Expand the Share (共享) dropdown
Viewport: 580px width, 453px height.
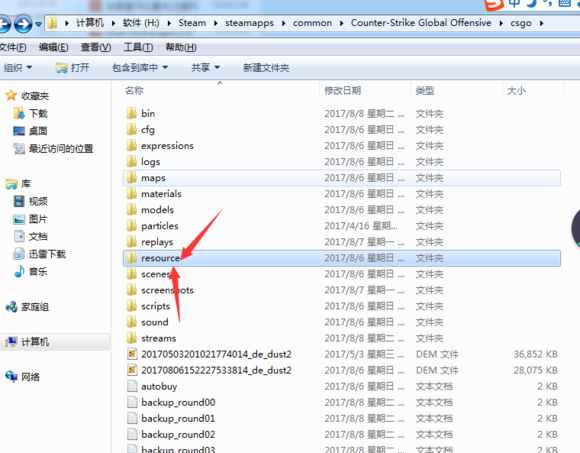pos(205,68)
